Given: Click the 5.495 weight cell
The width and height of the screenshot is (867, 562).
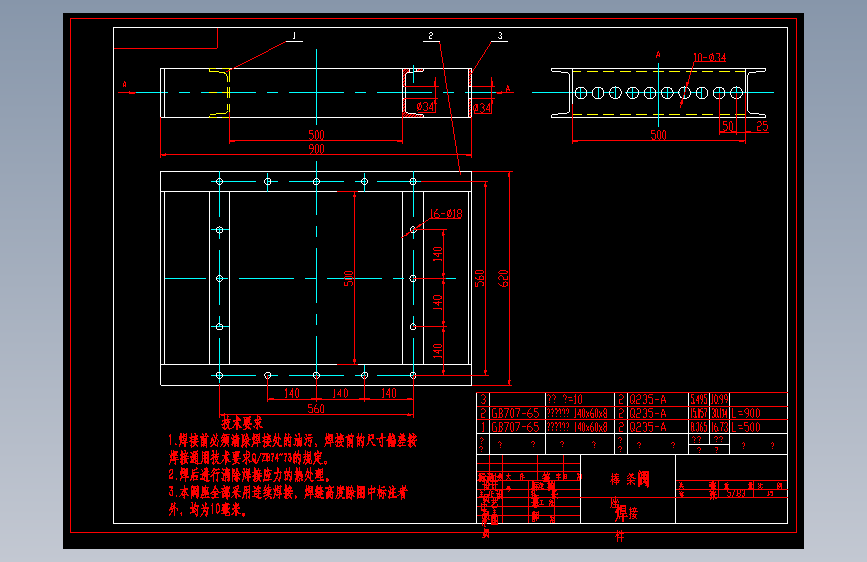Looking at the screenshot, I should point(699,399).
